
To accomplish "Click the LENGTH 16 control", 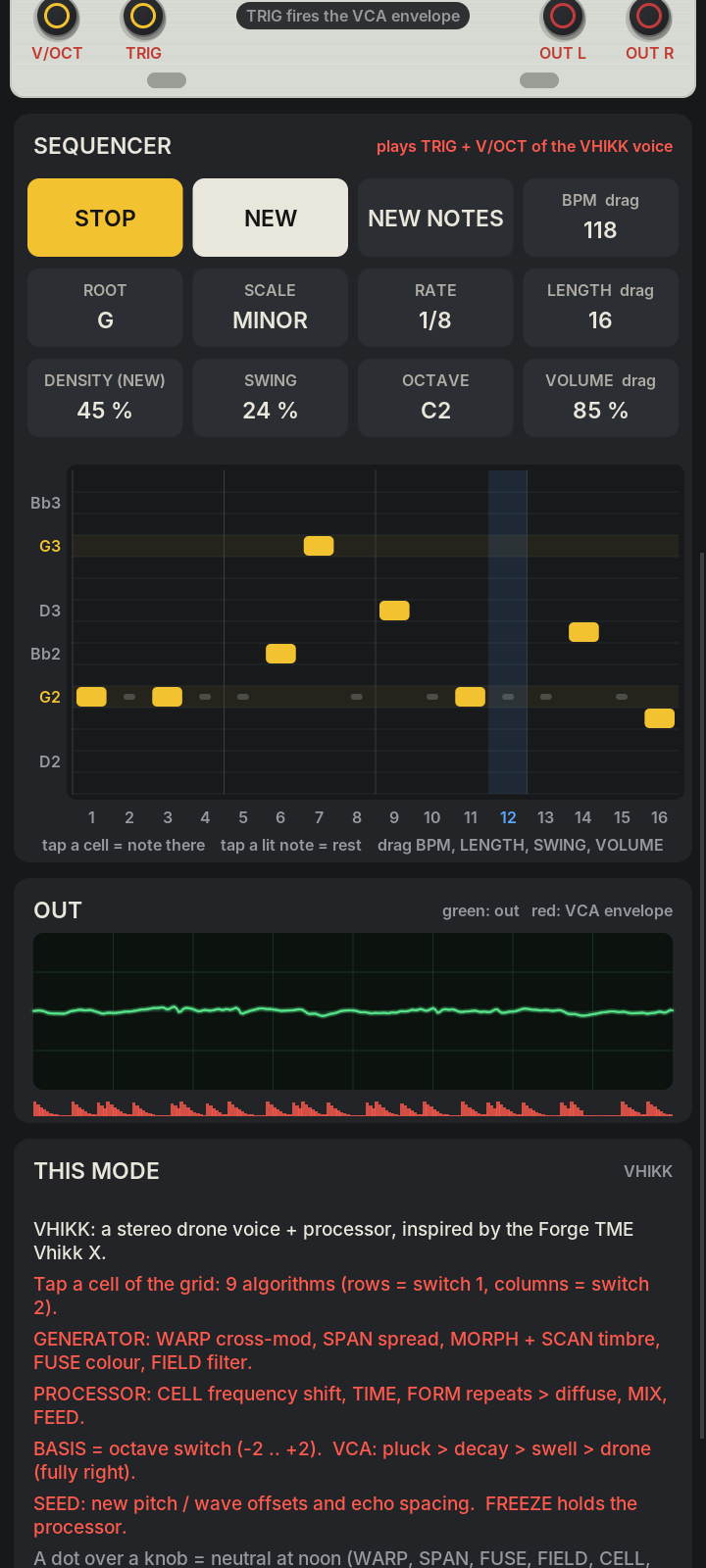I will [x=601, y=308].
